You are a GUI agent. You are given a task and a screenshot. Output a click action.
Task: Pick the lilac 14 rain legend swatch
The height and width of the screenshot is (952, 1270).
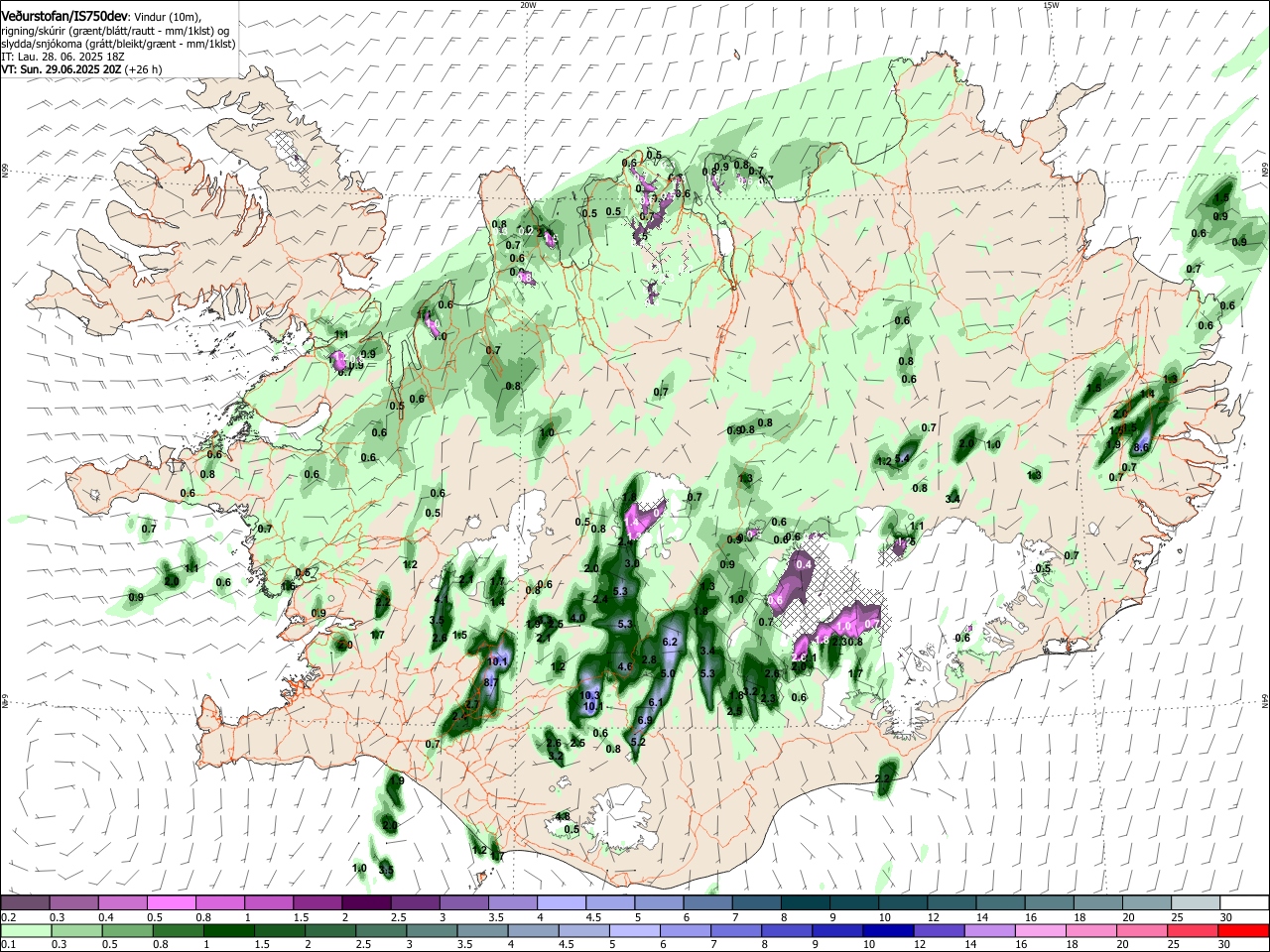pyautogui.click(x=990, y=930)
